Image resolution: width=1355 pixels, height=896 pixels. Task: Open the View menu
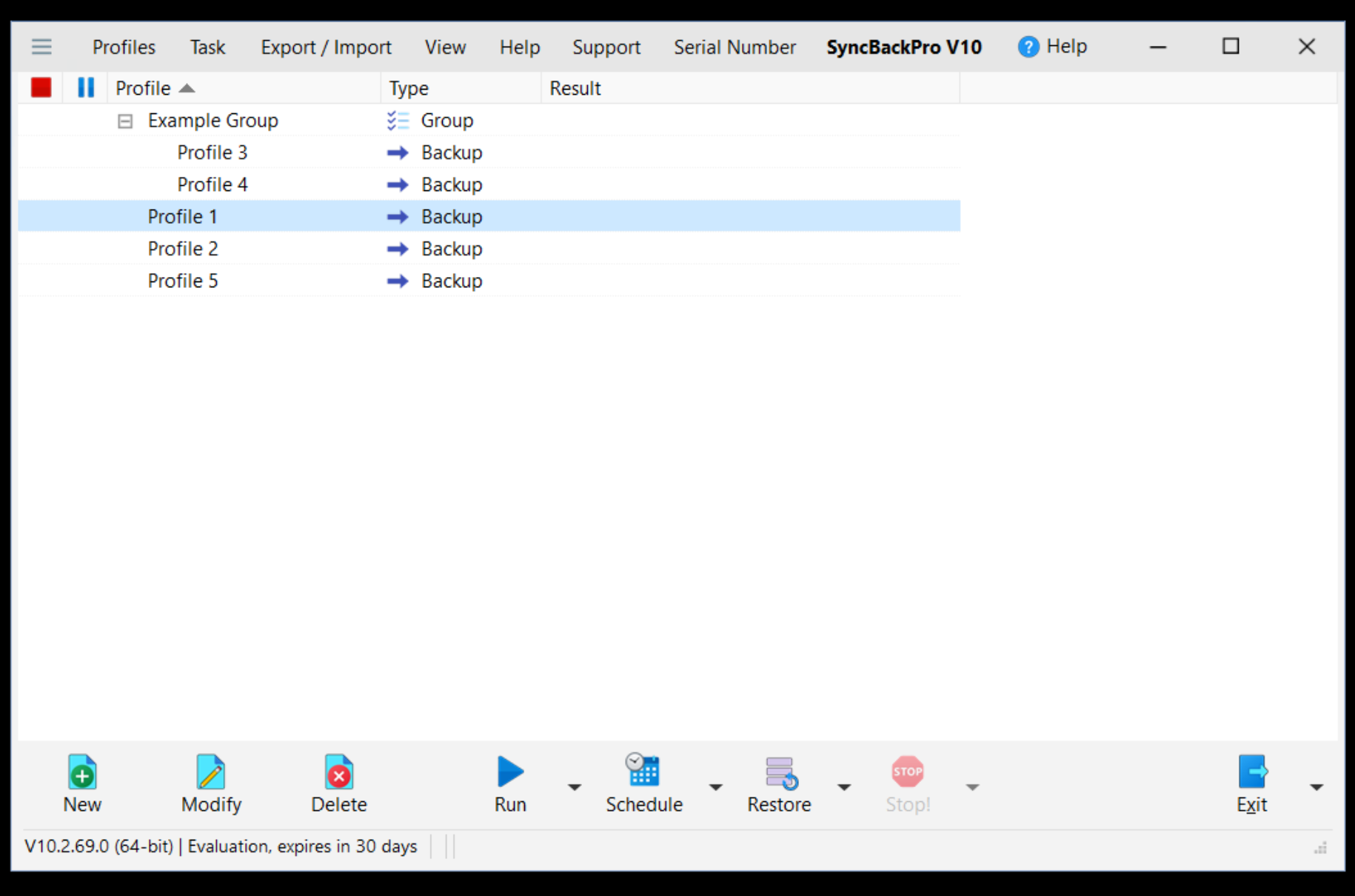point(445,47)
